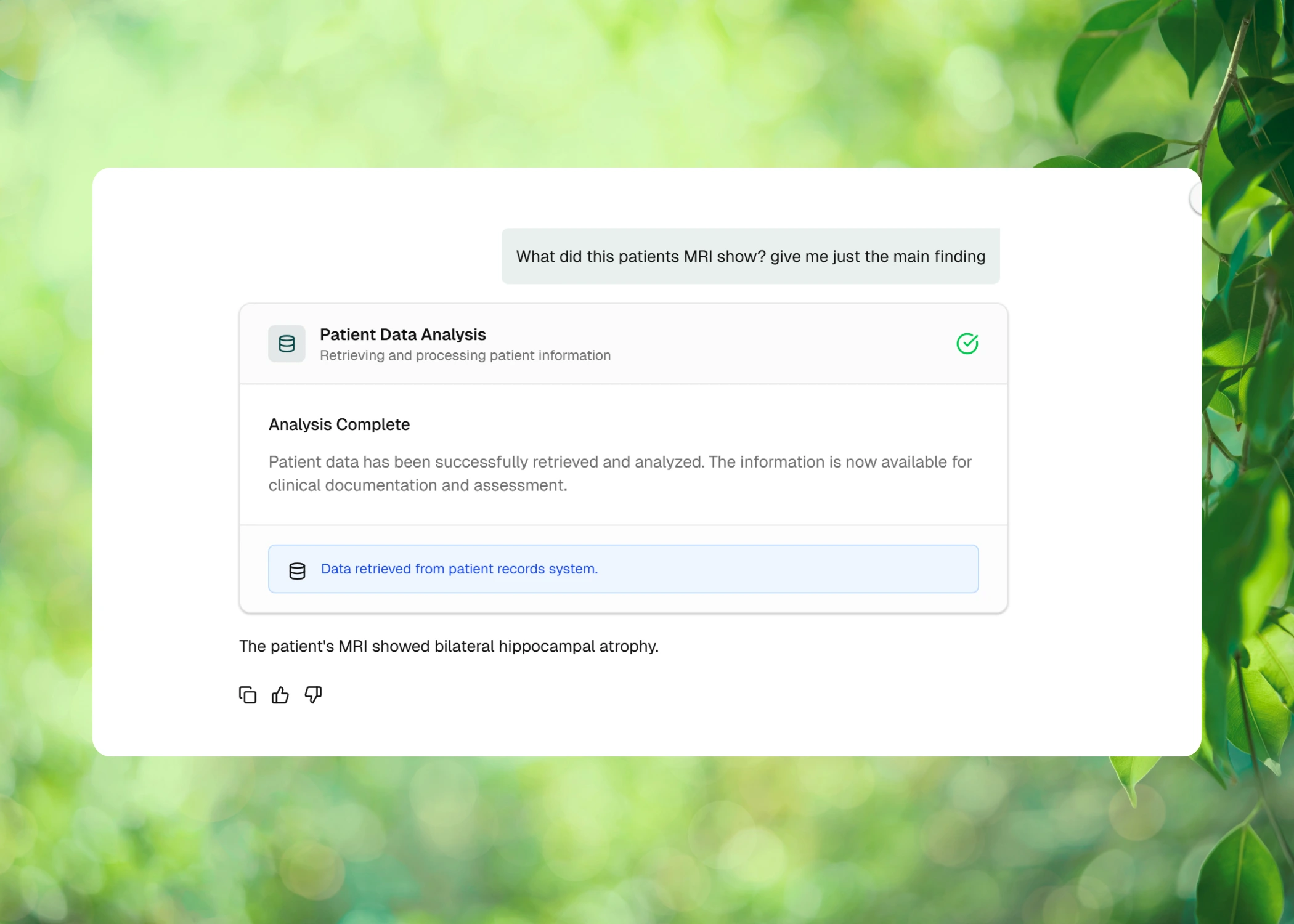Give the response a thumbs down
The width and height of the screenshot is (1294, 924).
(313, 695)
